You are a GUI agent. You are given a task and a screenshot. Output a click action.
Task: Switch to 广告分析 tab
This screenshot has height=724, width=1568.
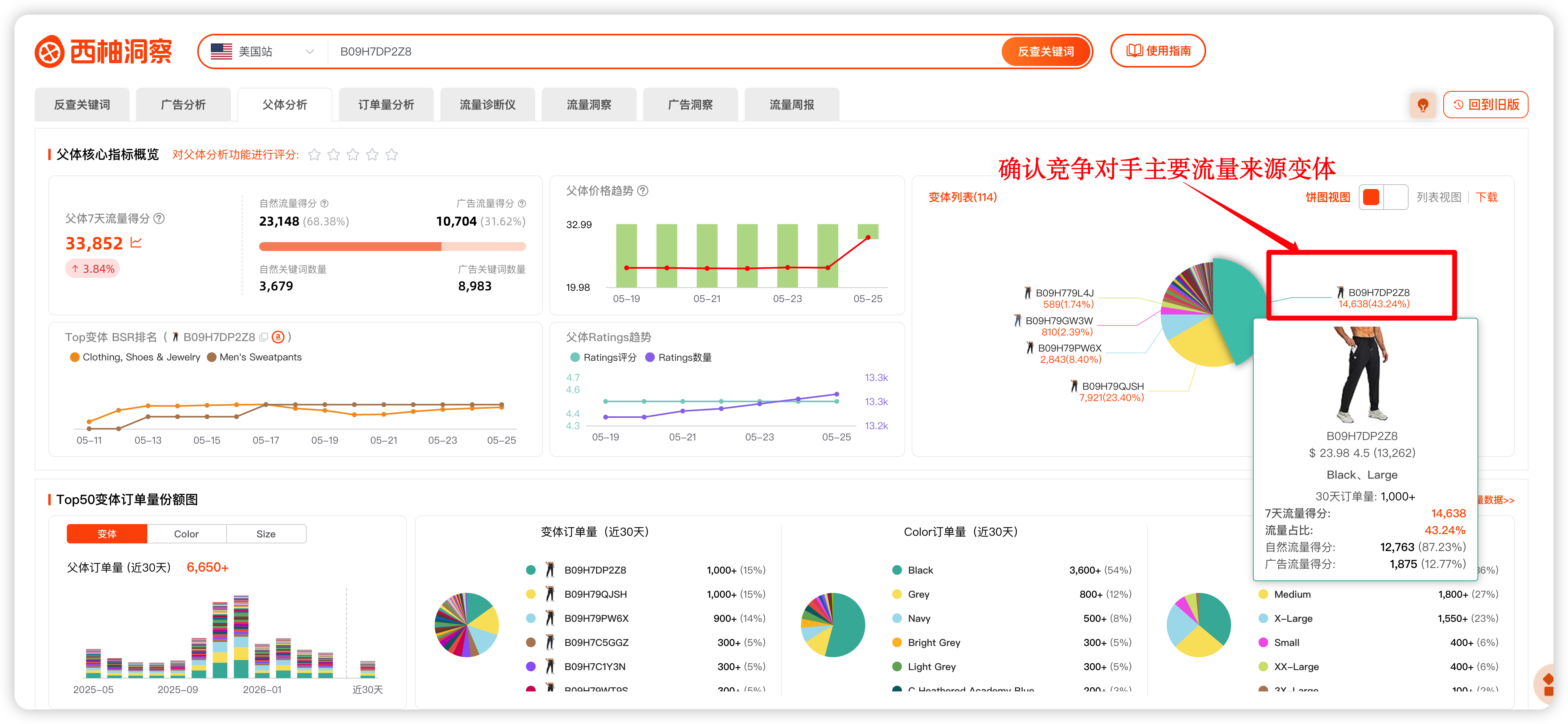tap(183, 105)
